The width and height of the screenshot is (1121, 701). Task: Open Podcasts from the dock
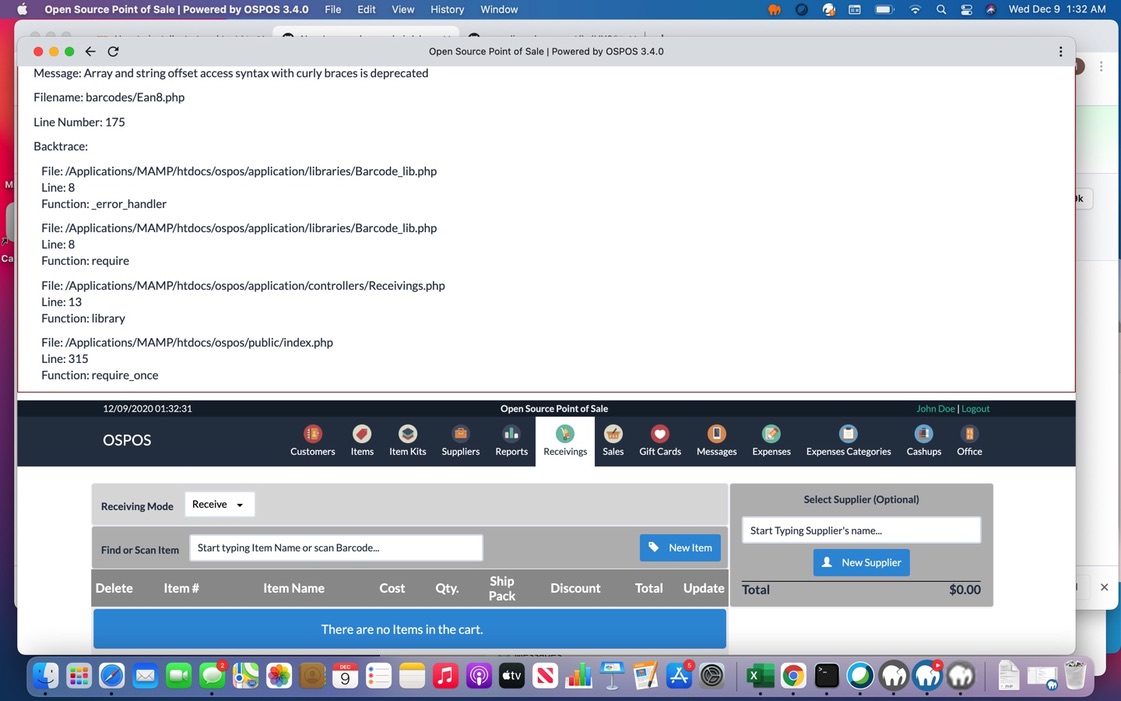(x=478, y=675)
